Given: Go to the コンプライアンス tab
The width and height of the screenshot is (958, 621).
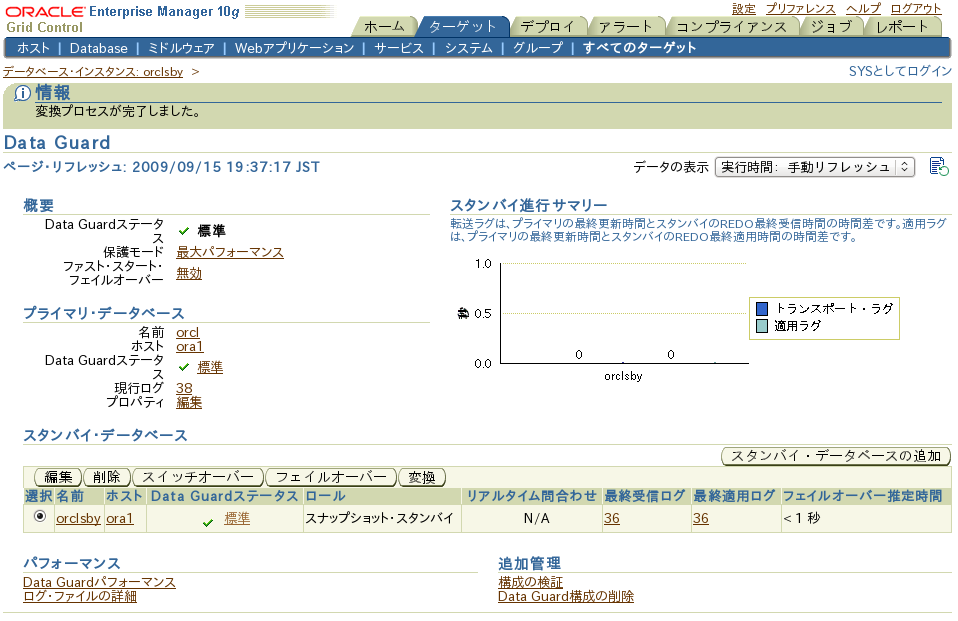Looking at the screenshot, I should [731, 26].
